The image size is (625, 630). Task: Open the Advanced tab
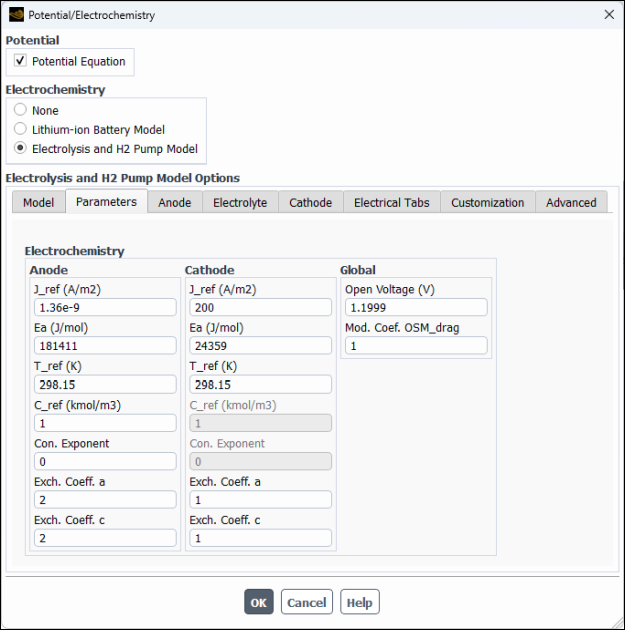571,202
